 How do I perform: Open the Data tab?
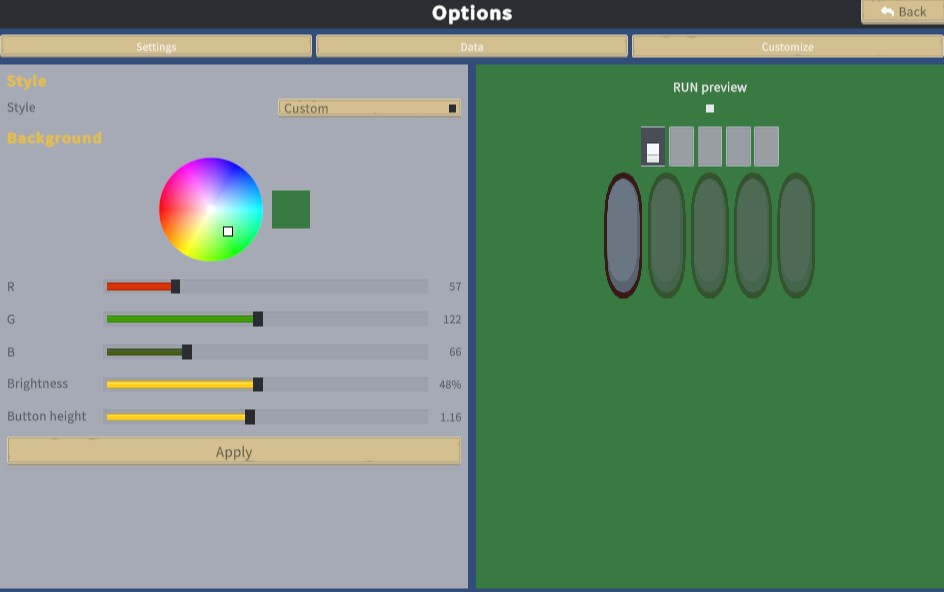pyautogui.click(x=472, y=46)
